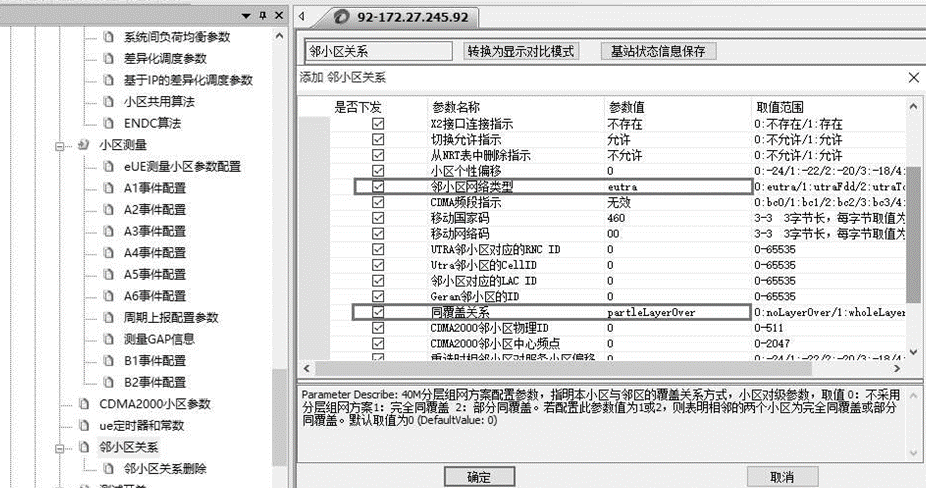Click the eutra value of 邻小区网络类型
This screenshot has height=488, width=926.
point(622,187)
